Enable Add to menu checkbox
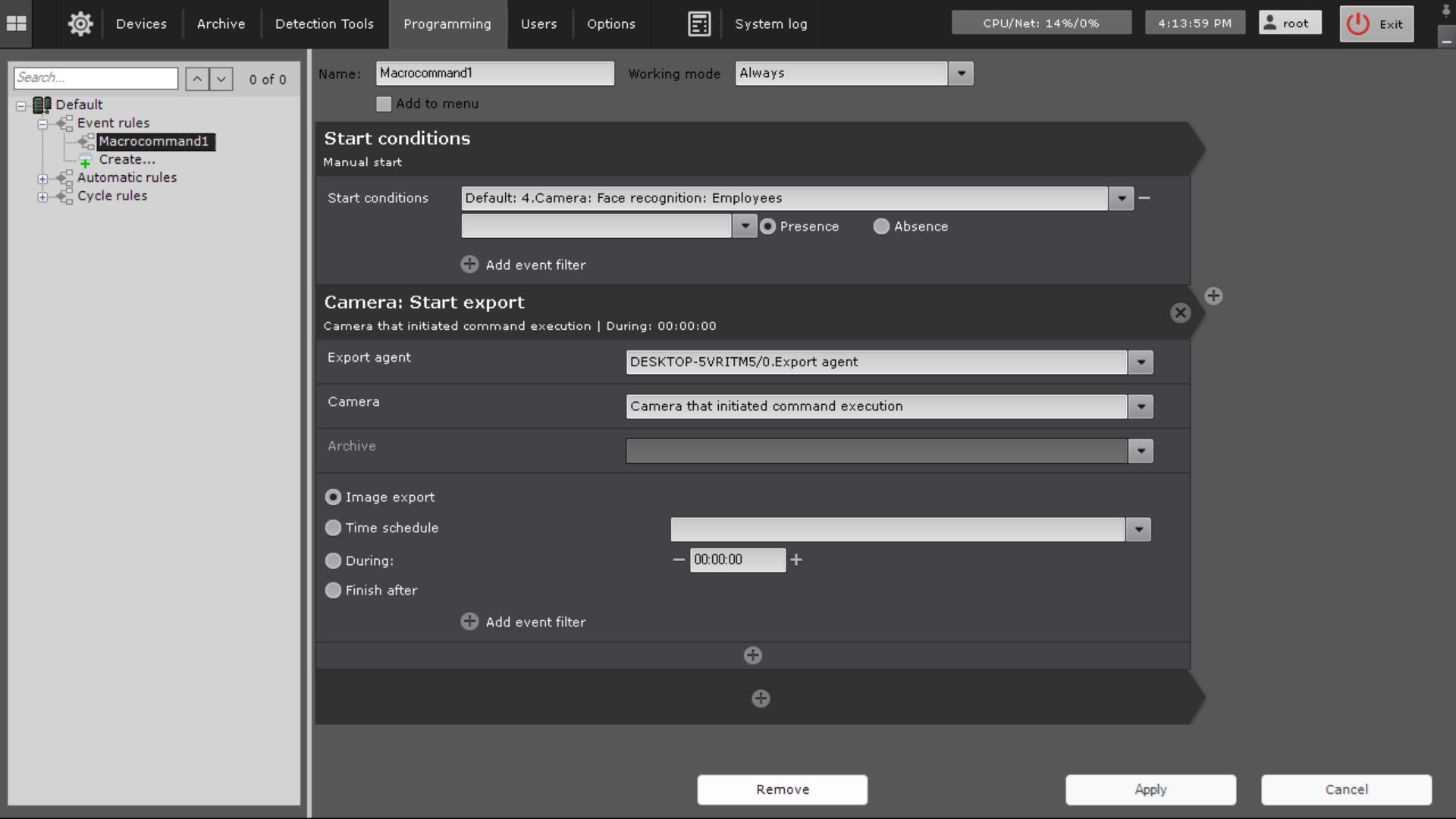The height and width of the screenshot is (819, 1456). (x=384, y=104)
